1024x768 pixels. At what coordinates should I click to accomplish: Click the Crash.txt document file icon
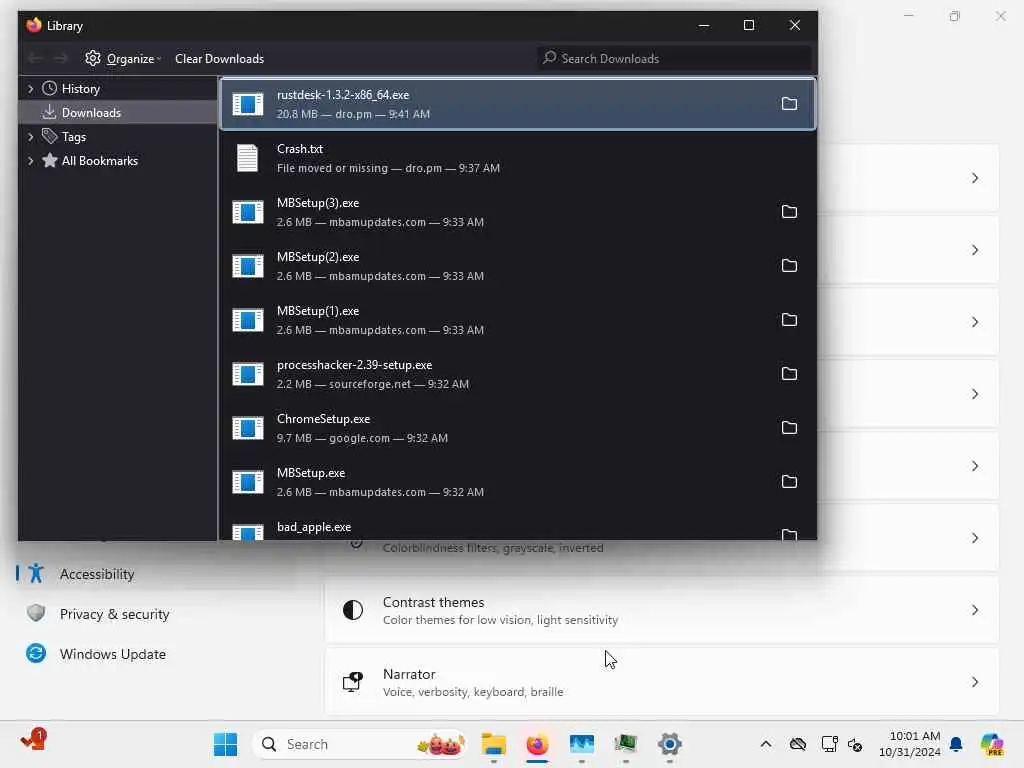[248, 158]
